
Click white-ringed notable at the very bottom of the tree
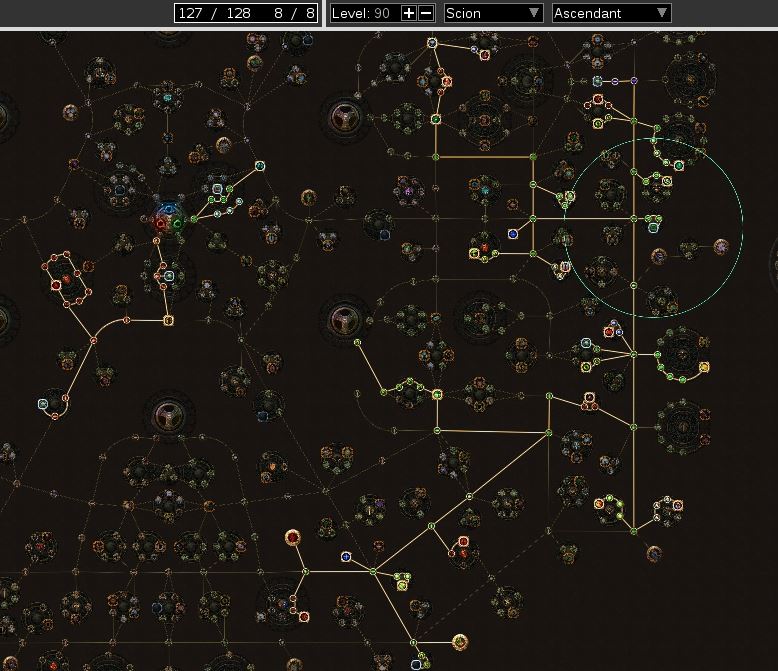click(416, 664)
